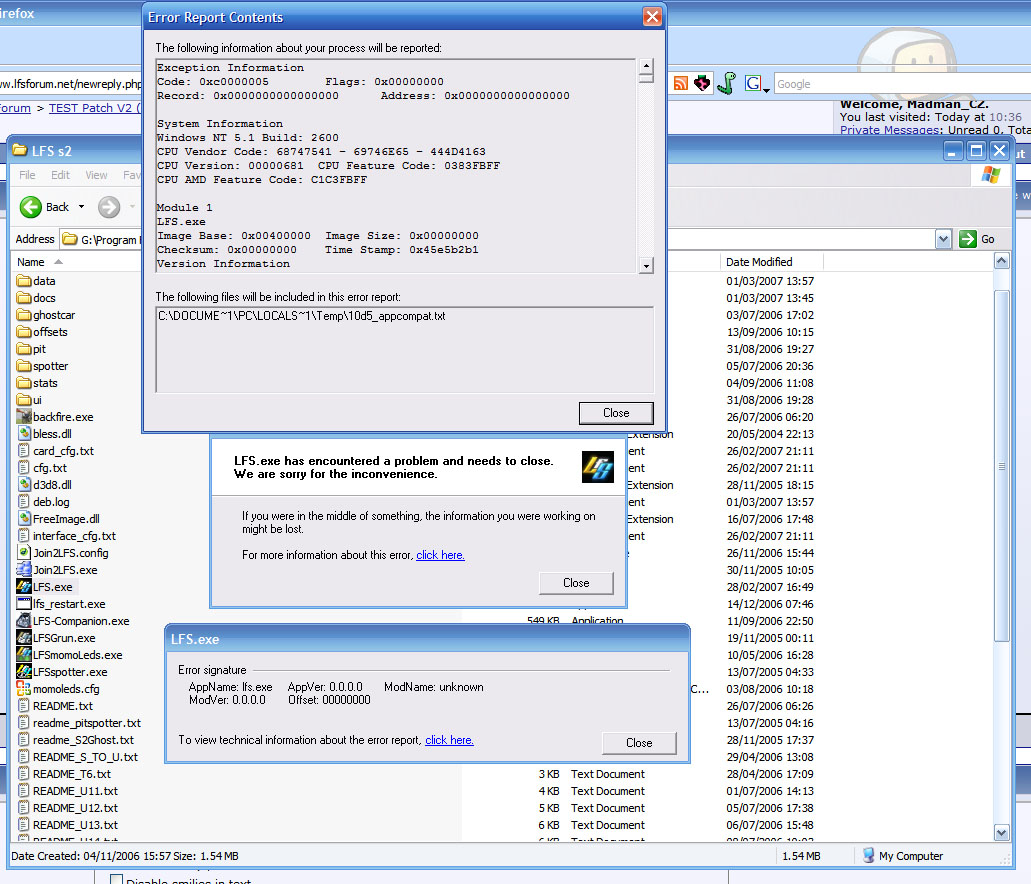Select bless.dll file
This screenshot has width=1031, height=884.
coord(45,434)
